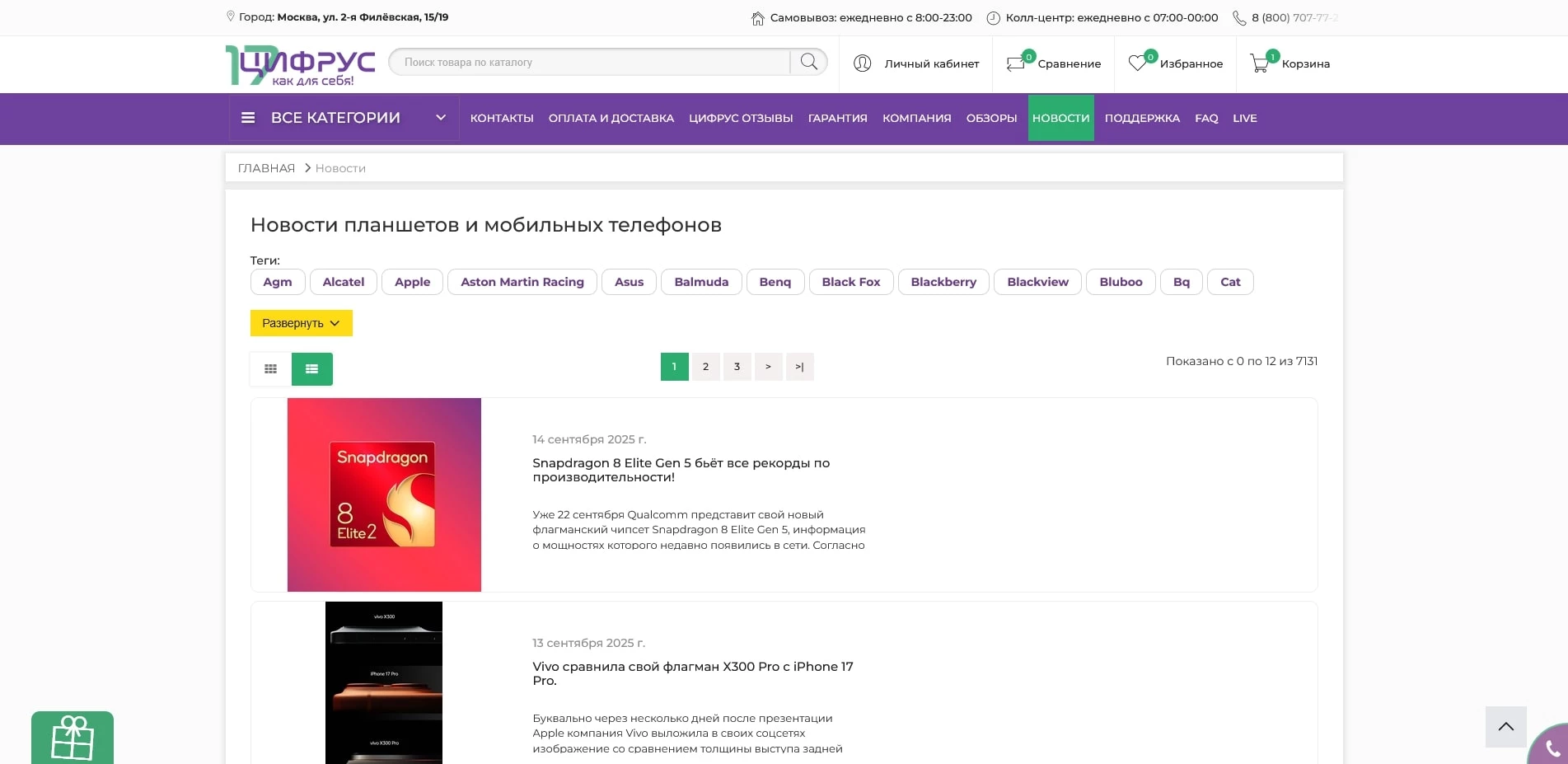The height and width of the screenshot is (764, 1568).
Task: Switch to list view layout
Action: [311, 369]
